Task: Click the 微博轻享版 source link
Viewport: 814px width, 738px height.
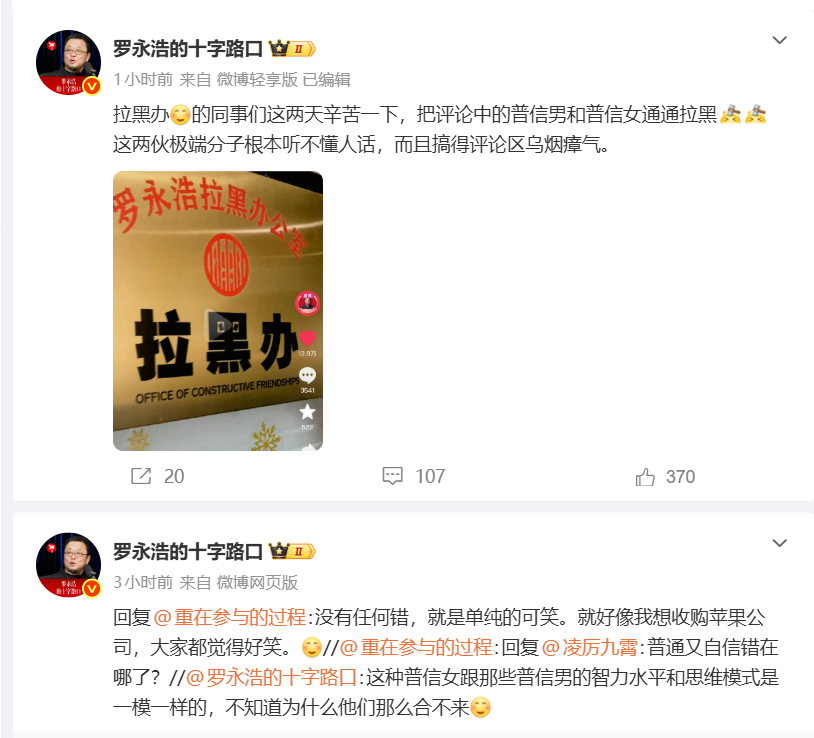Action: tap(257, 79)
